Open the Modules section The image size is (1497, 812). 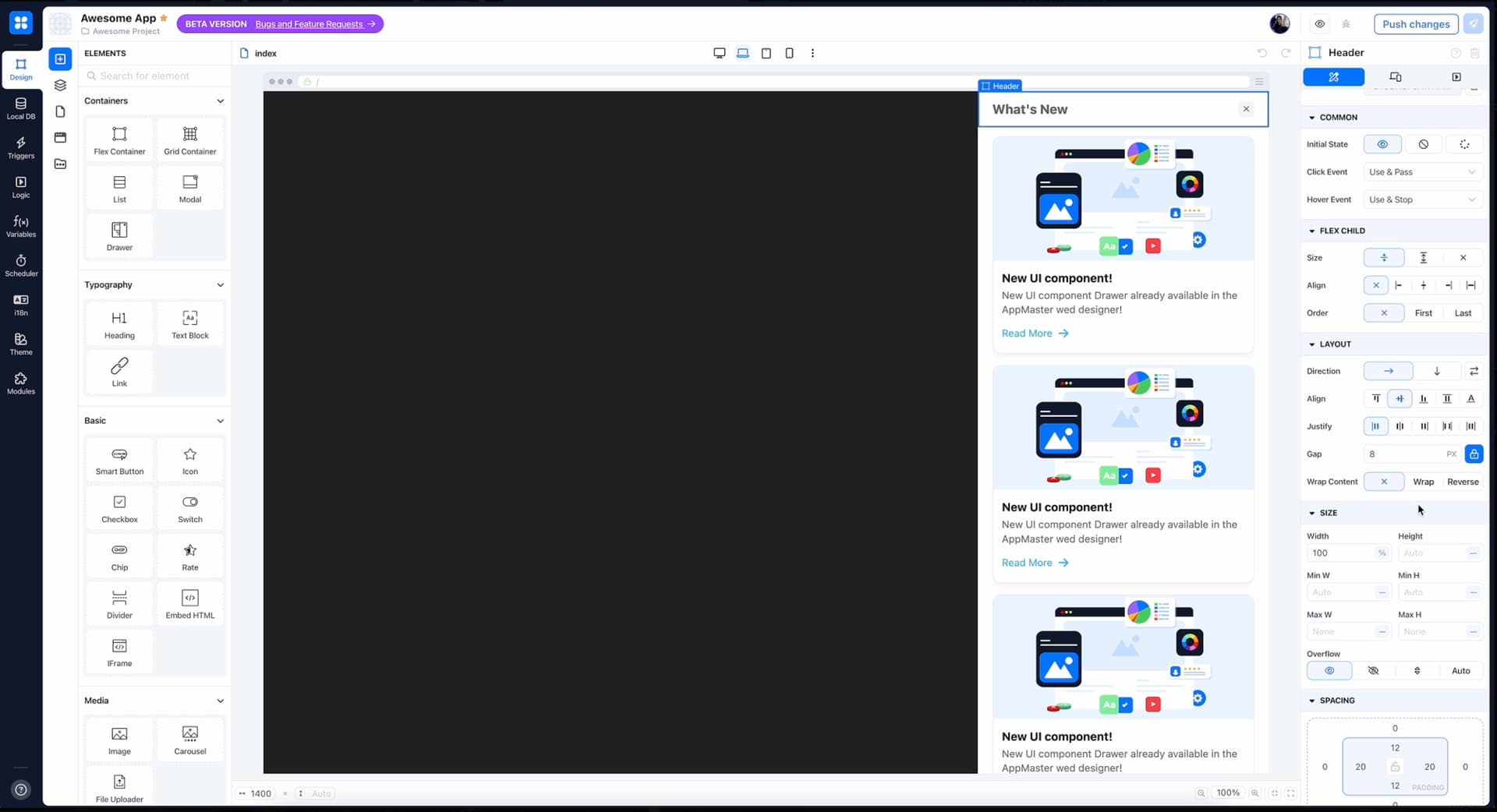tap(21, 383)
